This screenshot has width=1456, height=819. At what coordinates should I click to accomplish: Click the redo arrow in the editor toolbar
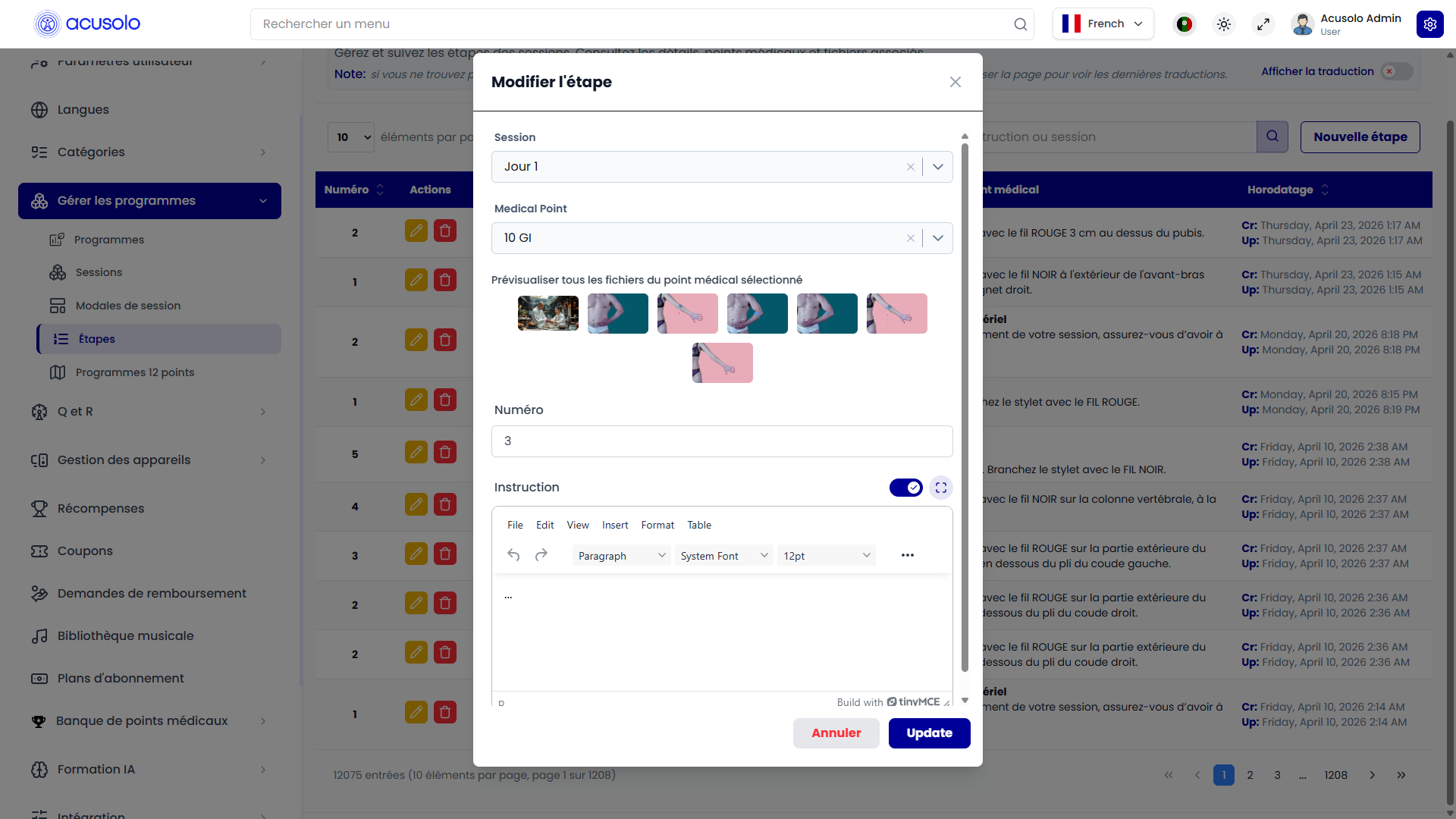(541, 555)
